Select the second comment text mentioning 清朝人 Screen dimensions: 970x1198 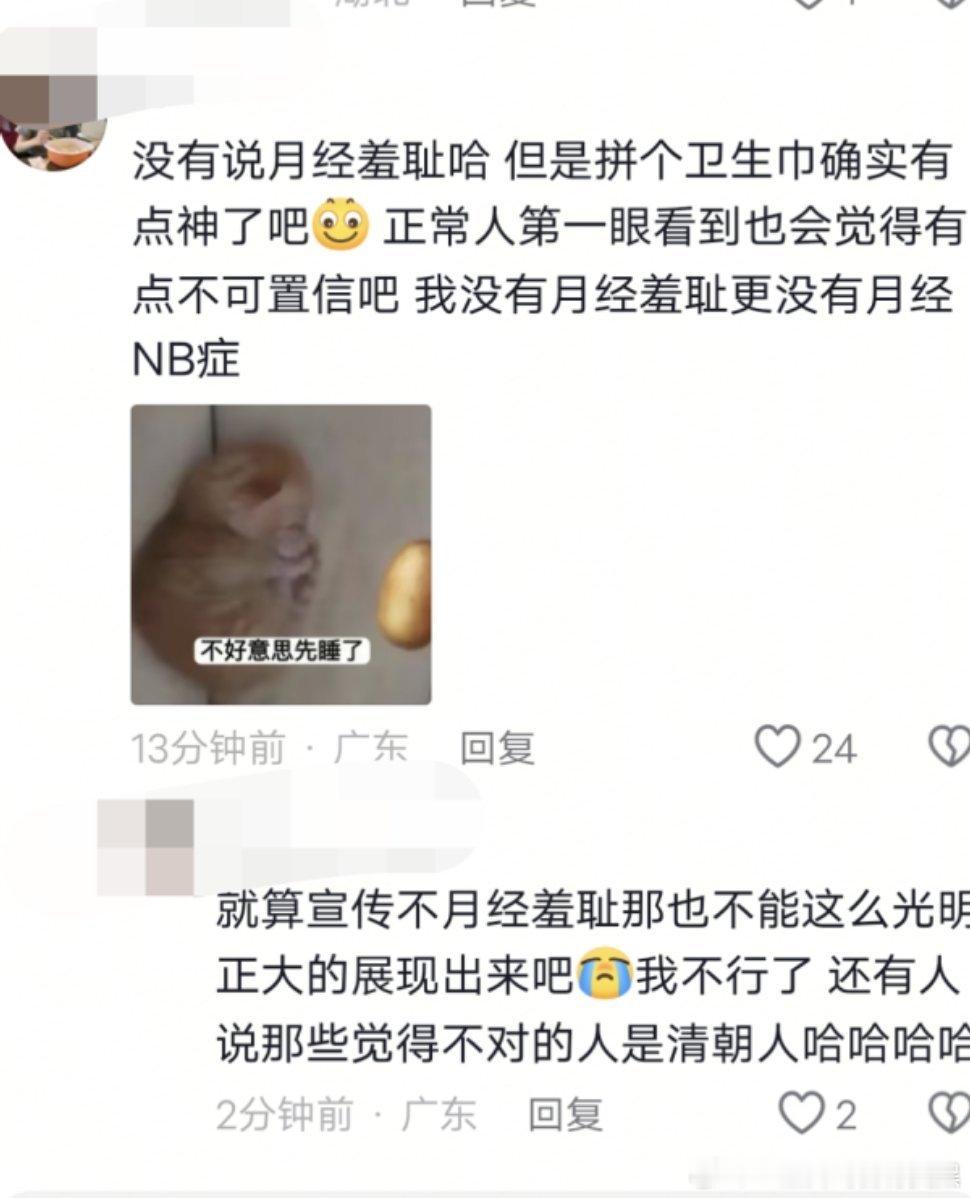click(x=593, y=976)
